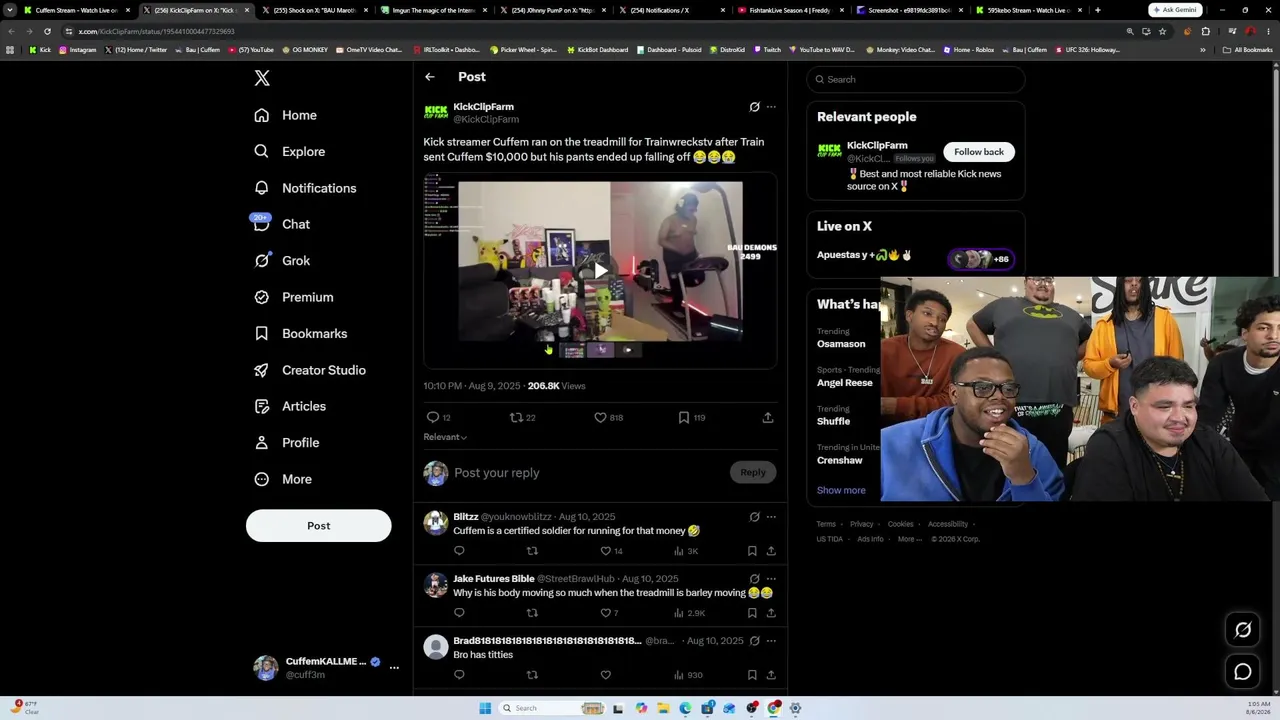The height and width of the screenshot is (720, 1280).
Task: Open Grok floating button at bottom right
Action: [x=1243, y=630]
